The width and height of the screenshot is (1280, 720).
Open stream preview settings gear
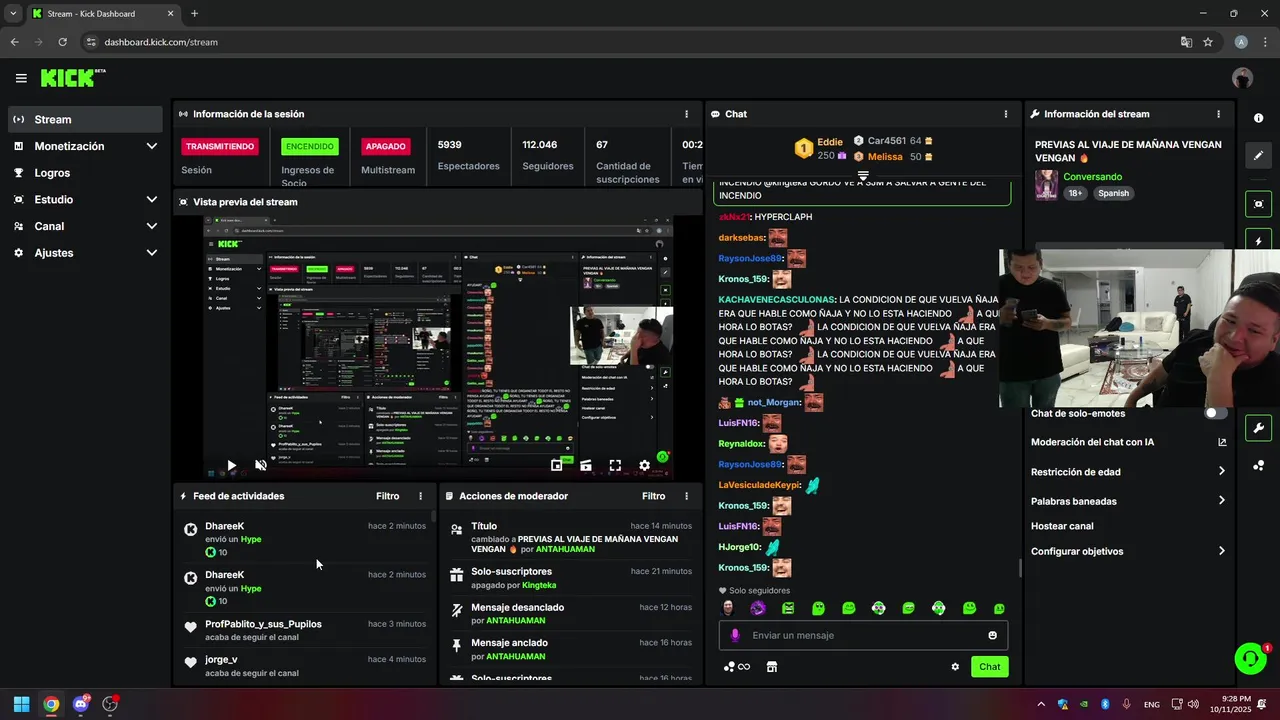644,465
